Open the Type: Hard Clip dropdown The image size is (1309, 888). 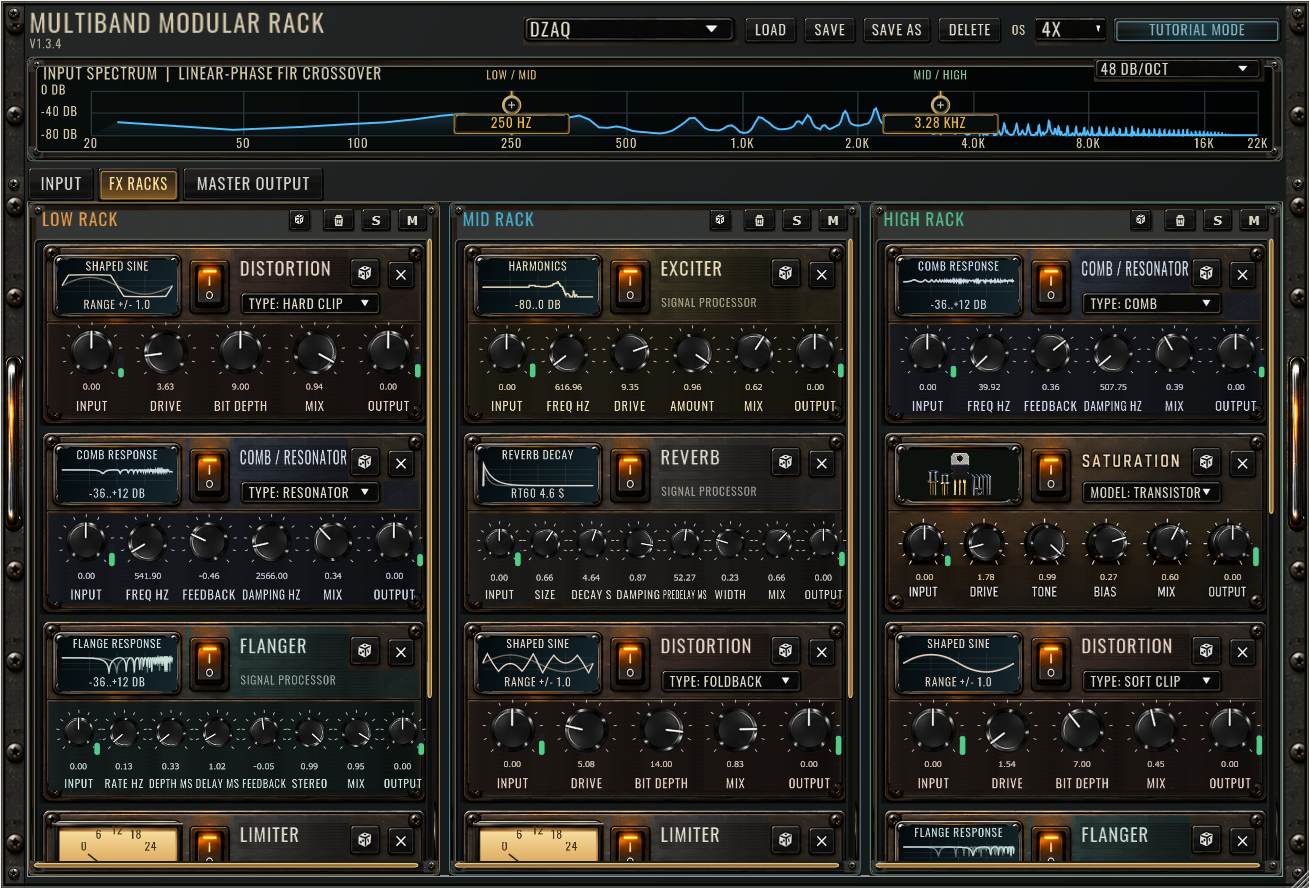[x=310, y=303]
